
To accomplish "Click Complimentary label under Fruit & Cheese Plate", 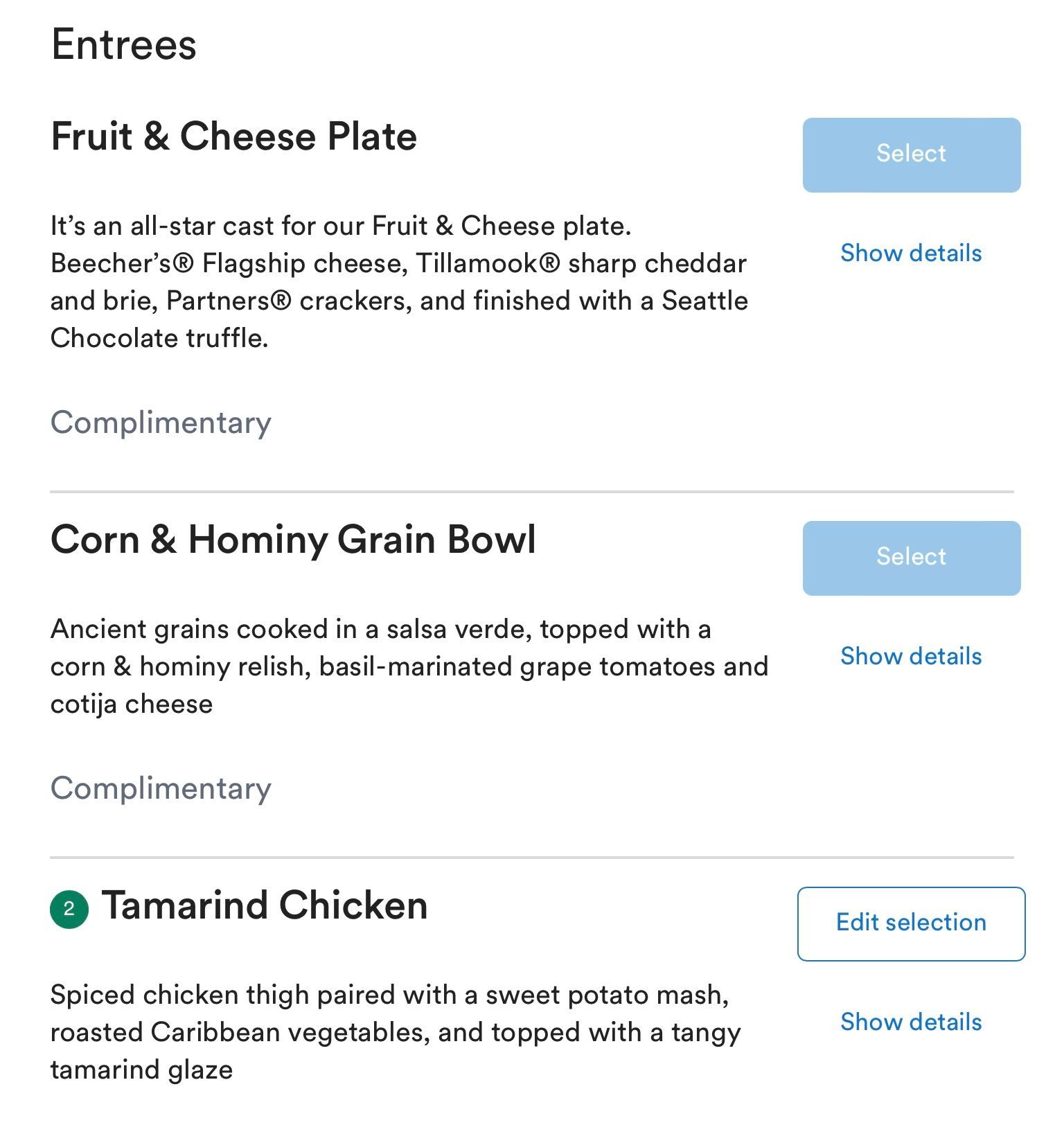I will (161, 423).
